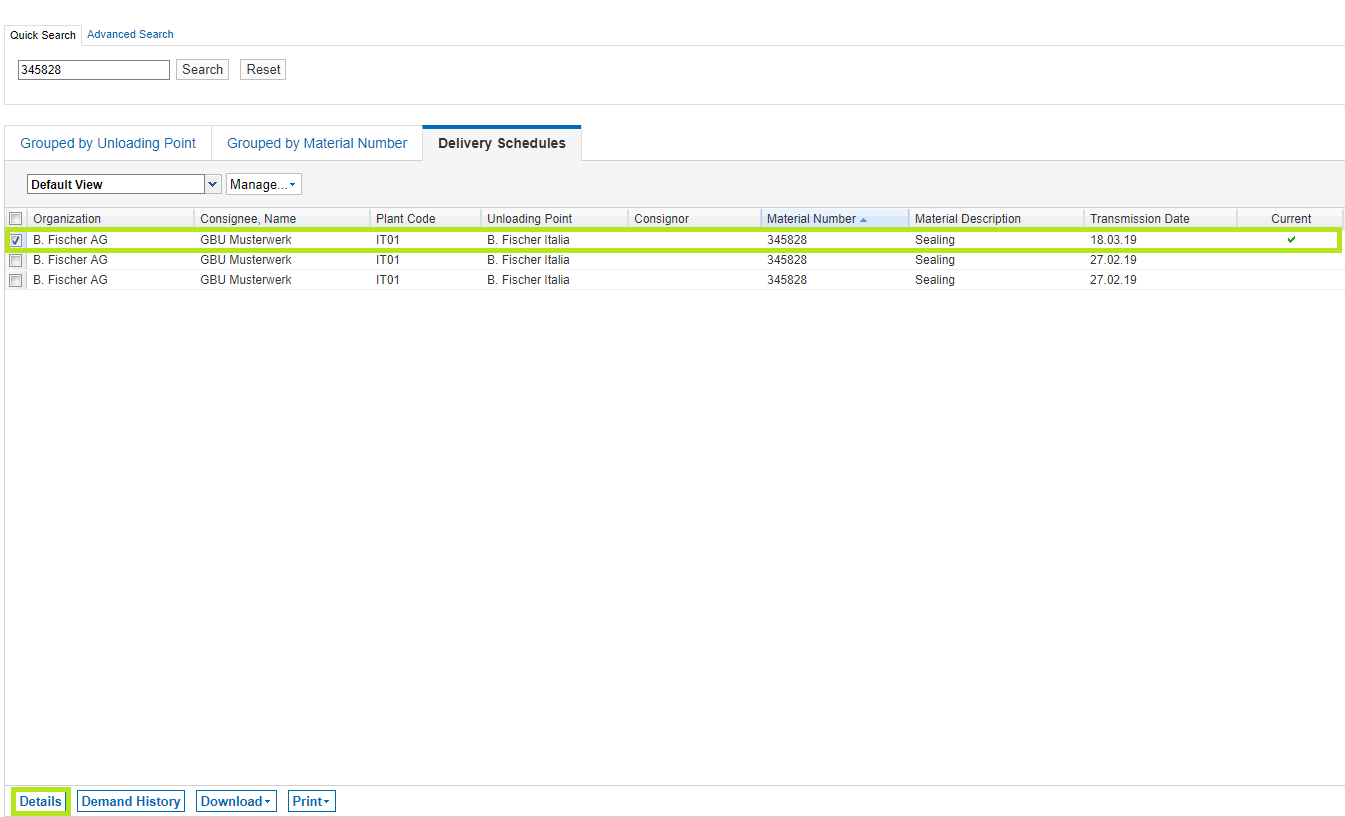Switch to the Quick Search tab

click(43, 35)
